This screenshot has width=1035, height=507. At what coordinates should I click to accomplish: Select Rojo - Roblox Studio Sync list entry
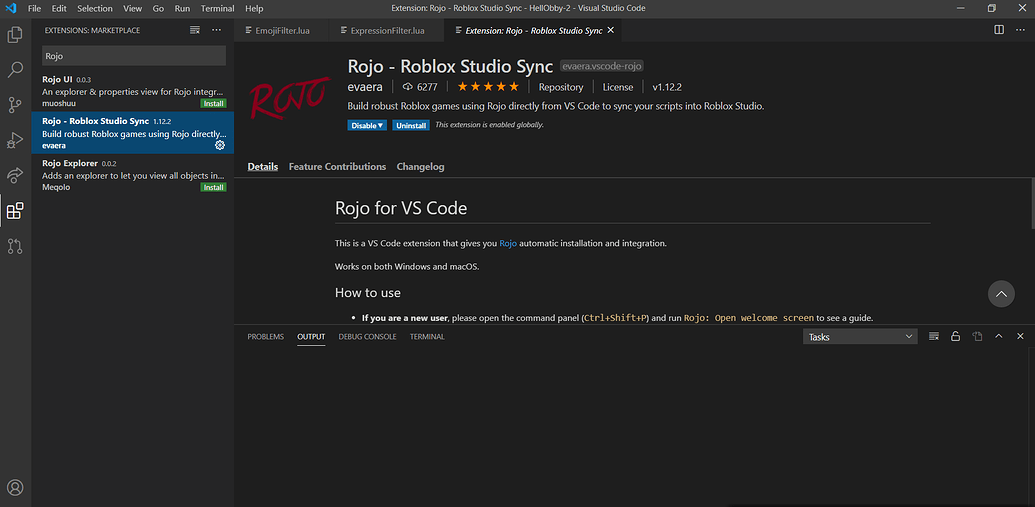132,133
